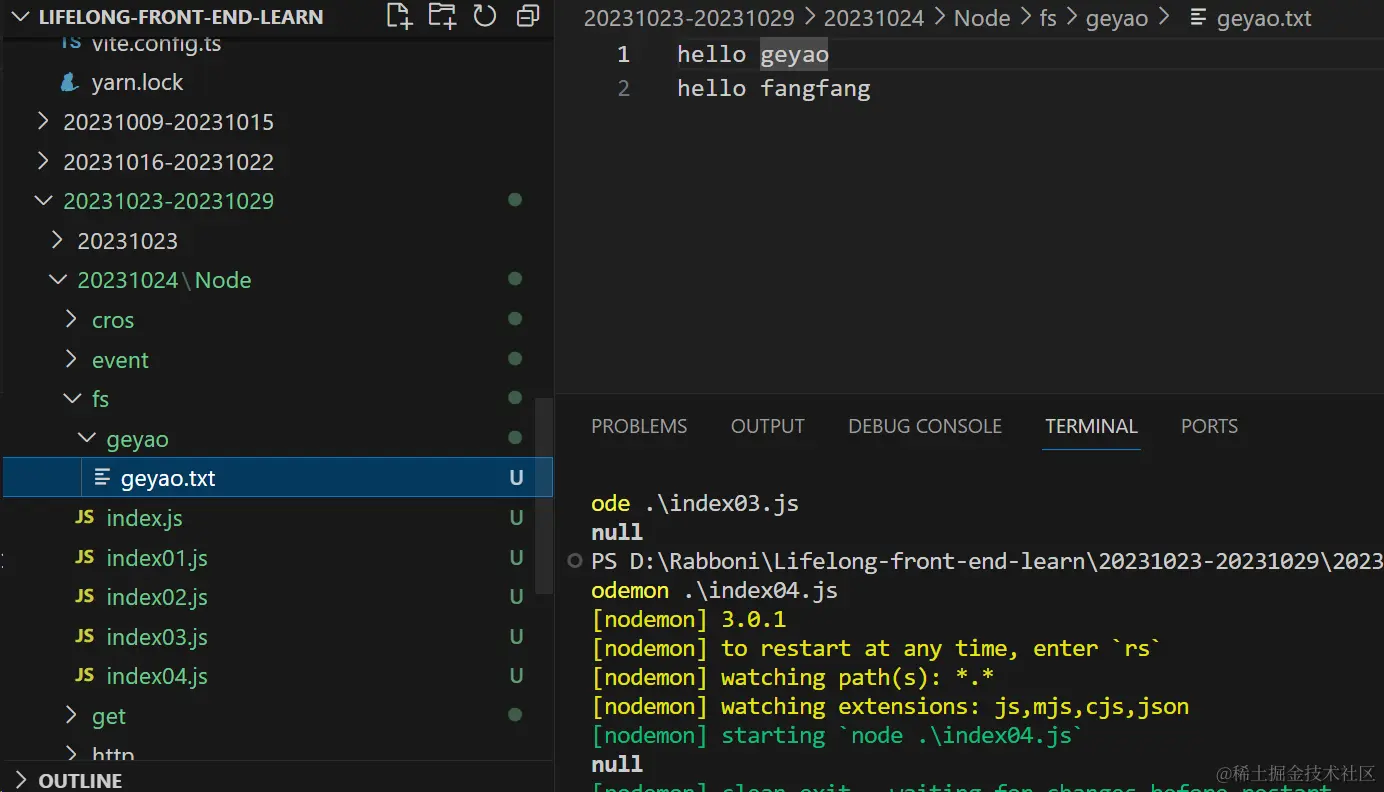Switch to the PROBLEMS panel tab
Screen dimensions: 1384x792
(639, 427)
